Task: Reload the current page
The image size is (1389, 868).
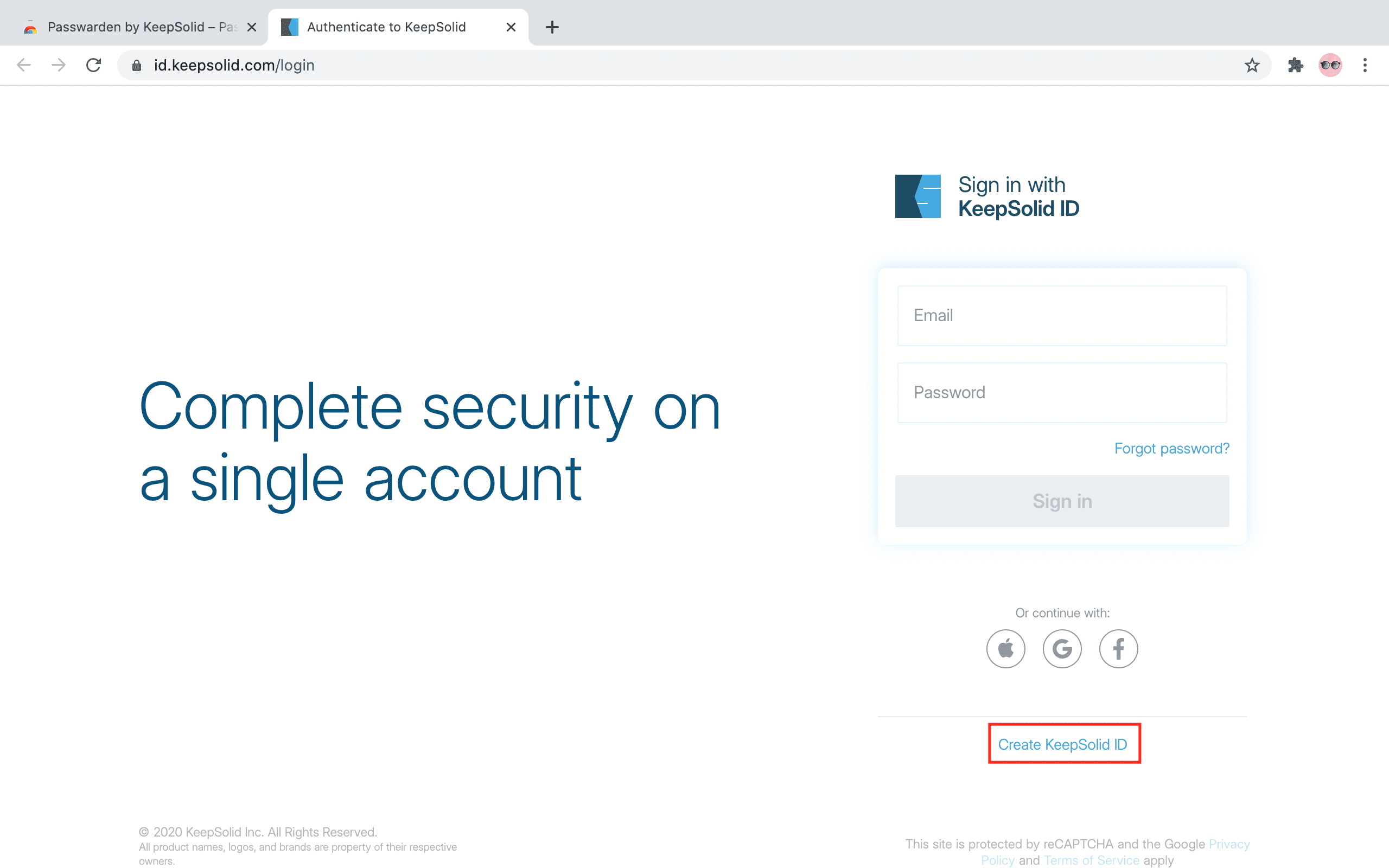Action: click(93, 66)
